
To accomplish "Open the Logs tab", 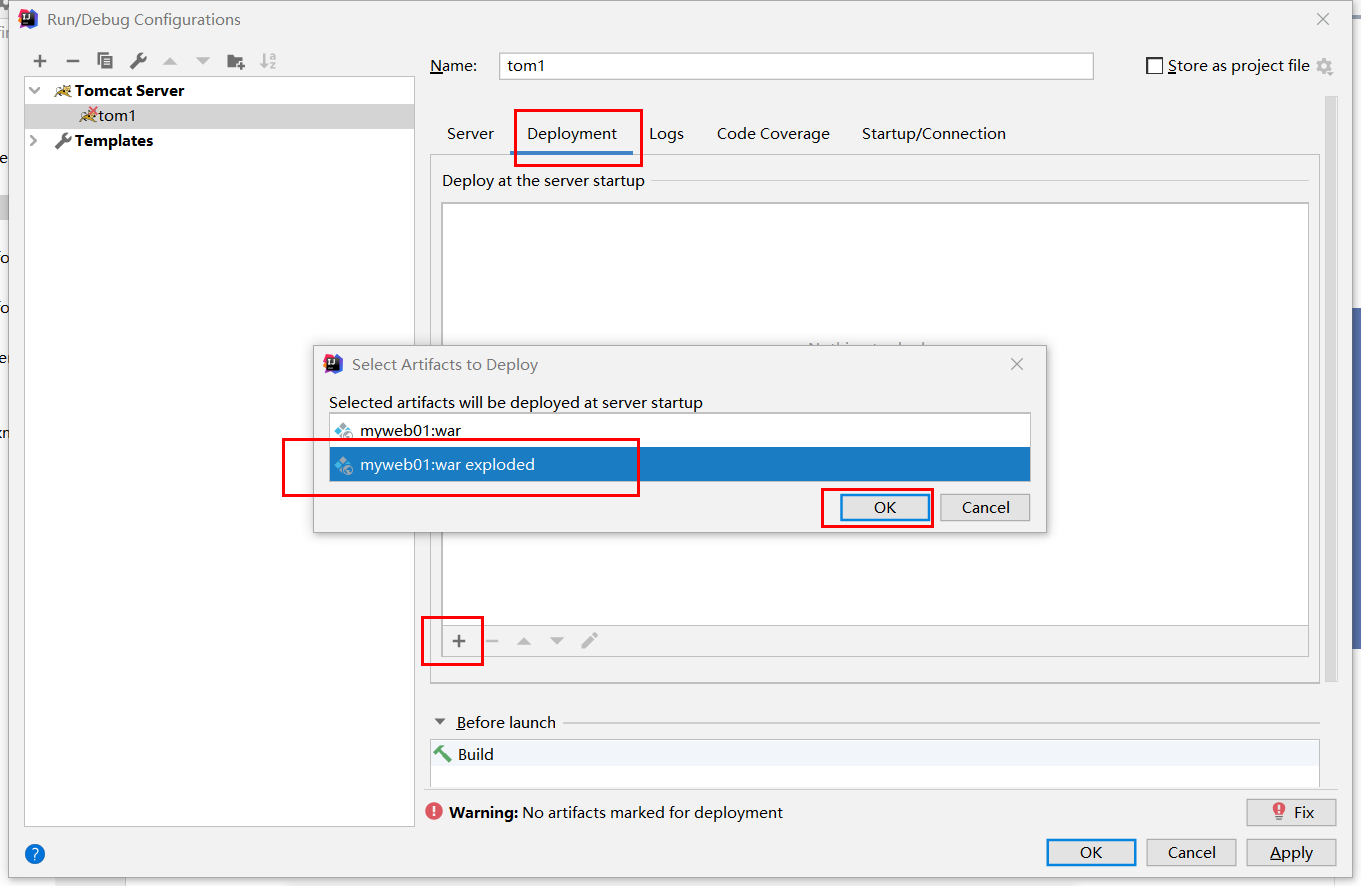I will [x=666, y=134].
